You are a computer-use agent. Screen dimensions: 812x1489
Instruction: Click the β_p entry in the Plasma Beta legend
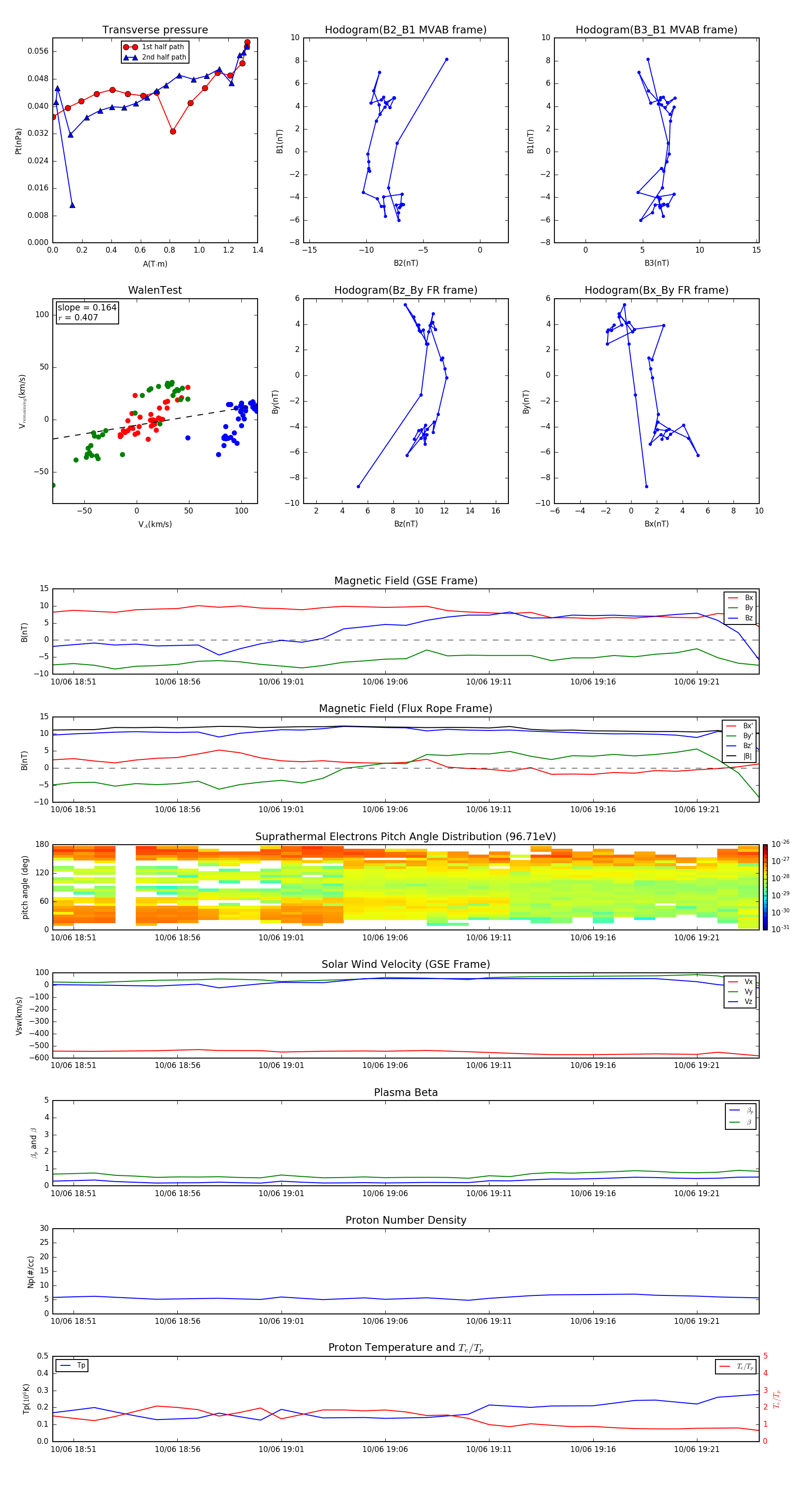point(741,1110)
